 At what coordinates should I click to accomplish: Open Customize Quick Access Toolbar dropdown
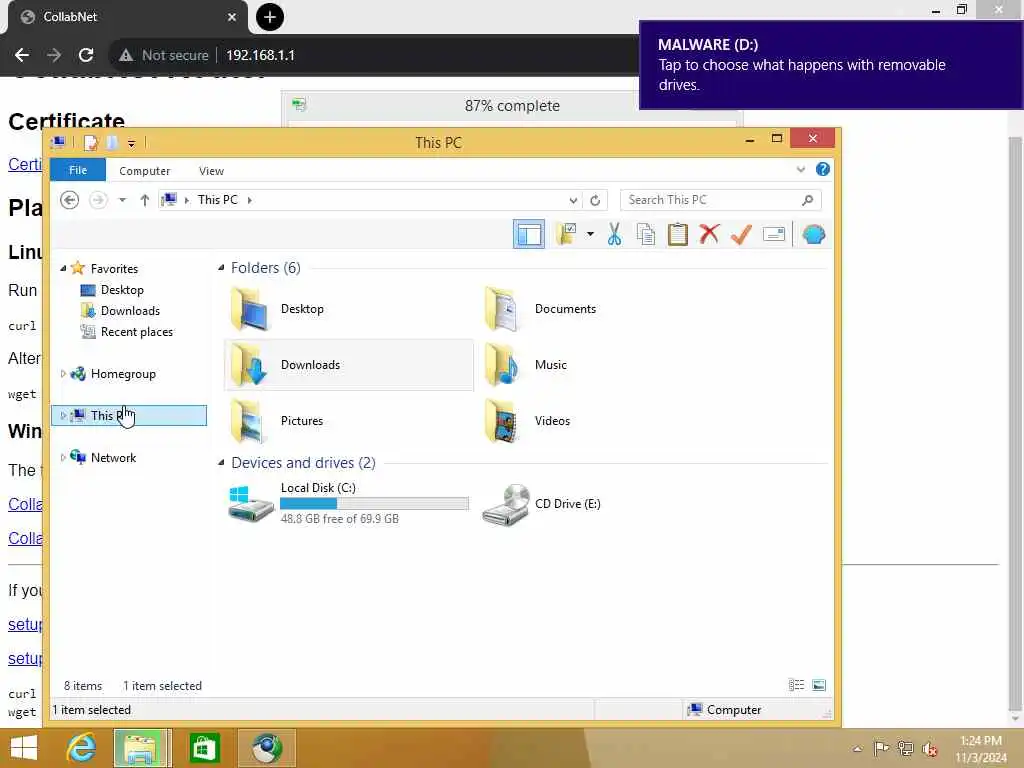pos(131,143)
